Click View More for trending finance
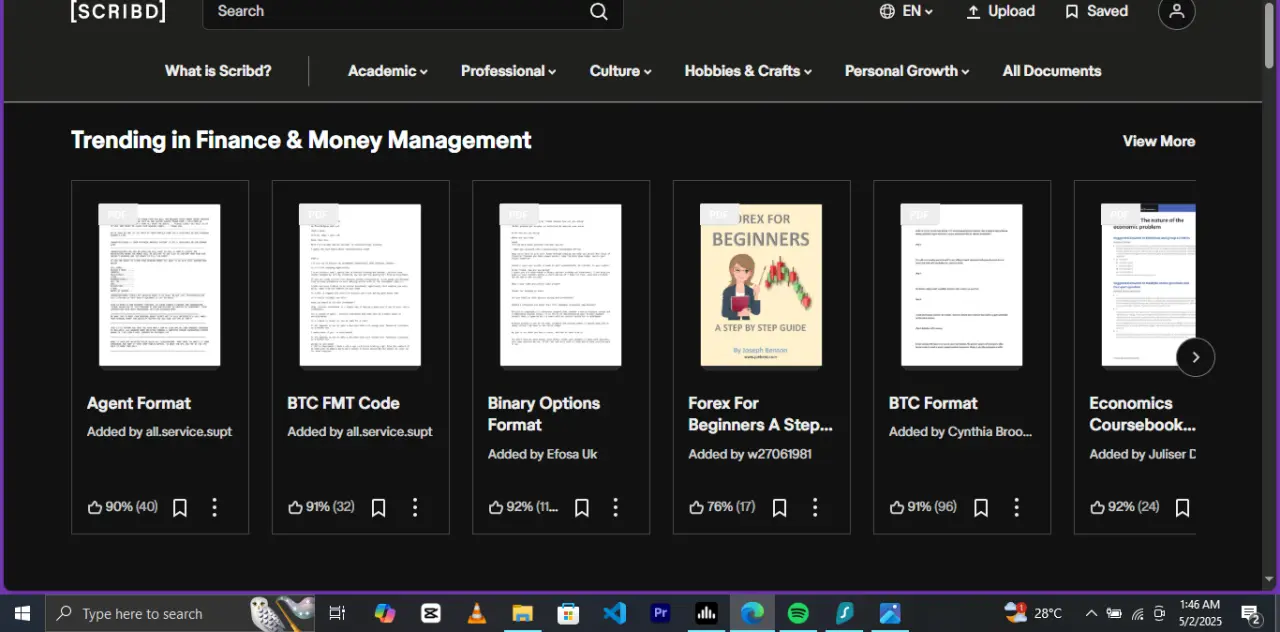Viewport: 1280px width, 632px height. pyautogui.click(x=1159, y=141)
